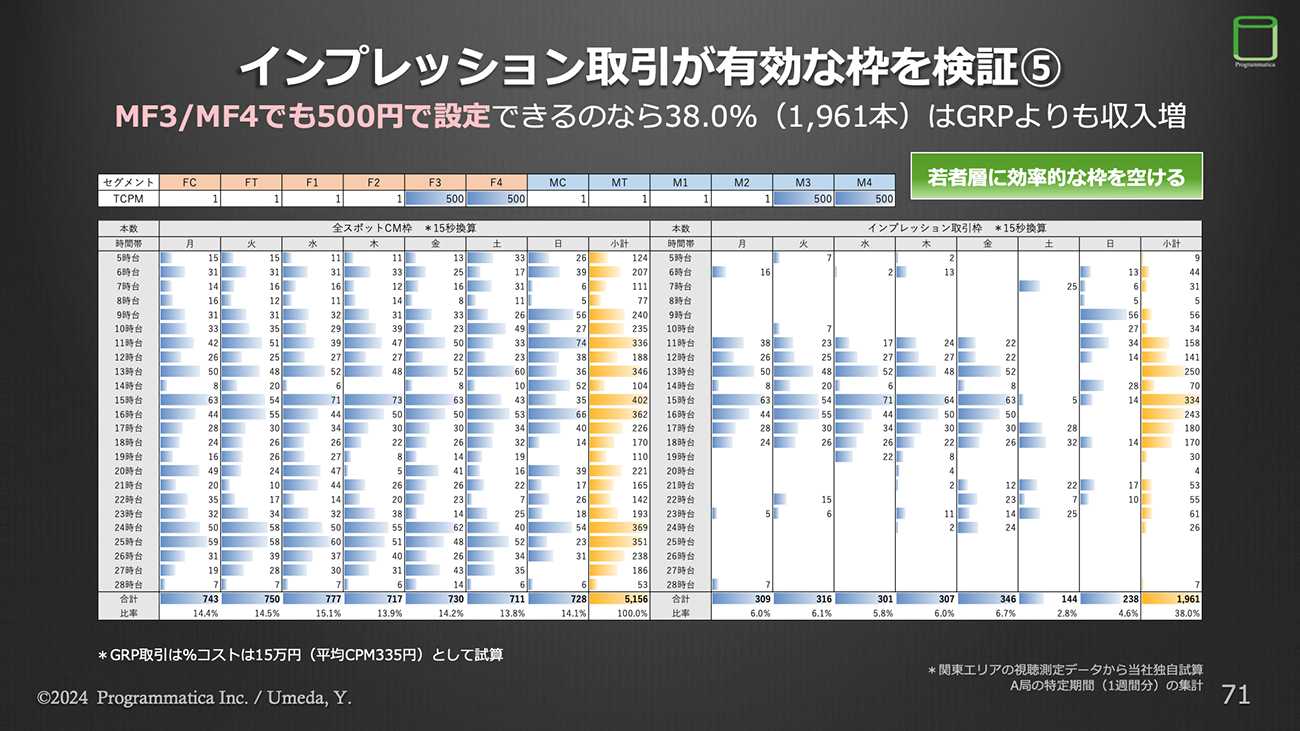Select the TCPM row label

[x=128, y=198]
